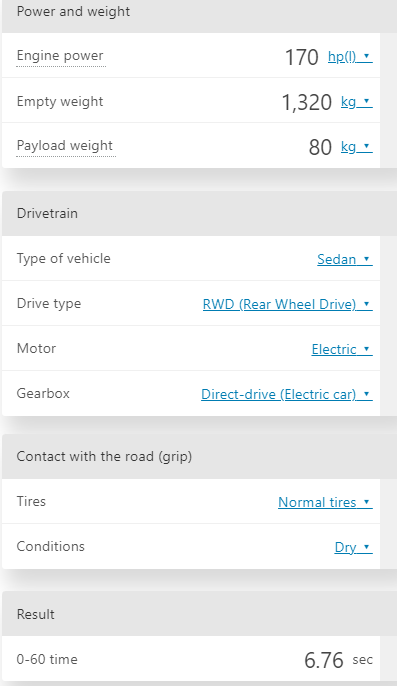
Task: Change the Empty weight kg unit
Action: click(x=357, y=102)
